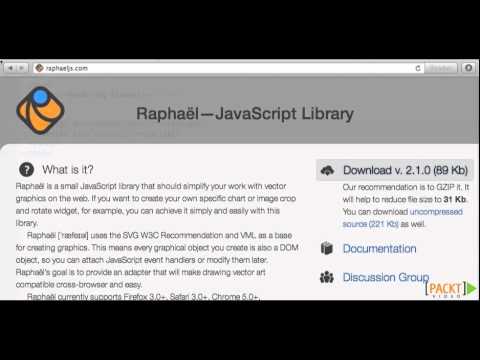Open the Documentation link
Screen dimensions: 480x360
pos(379,249)
